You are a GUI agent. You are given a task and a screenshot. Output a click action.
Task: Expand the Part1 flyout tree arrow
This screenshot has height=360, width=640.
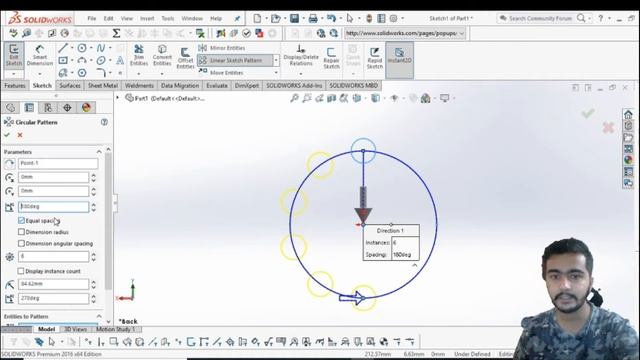(118, 98)
